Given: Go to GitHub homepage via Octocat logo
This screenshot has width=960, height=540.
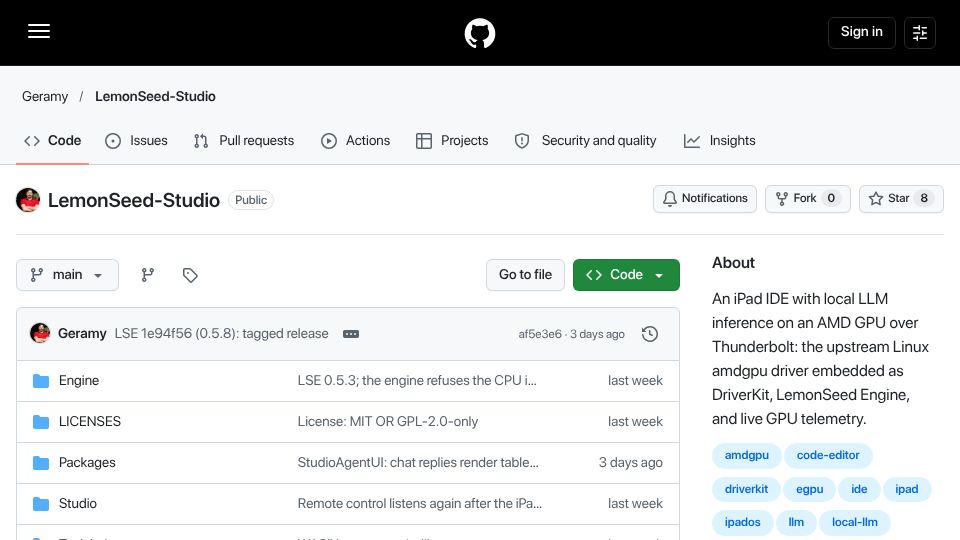Looking at the screenshot, I should point(479,33).
